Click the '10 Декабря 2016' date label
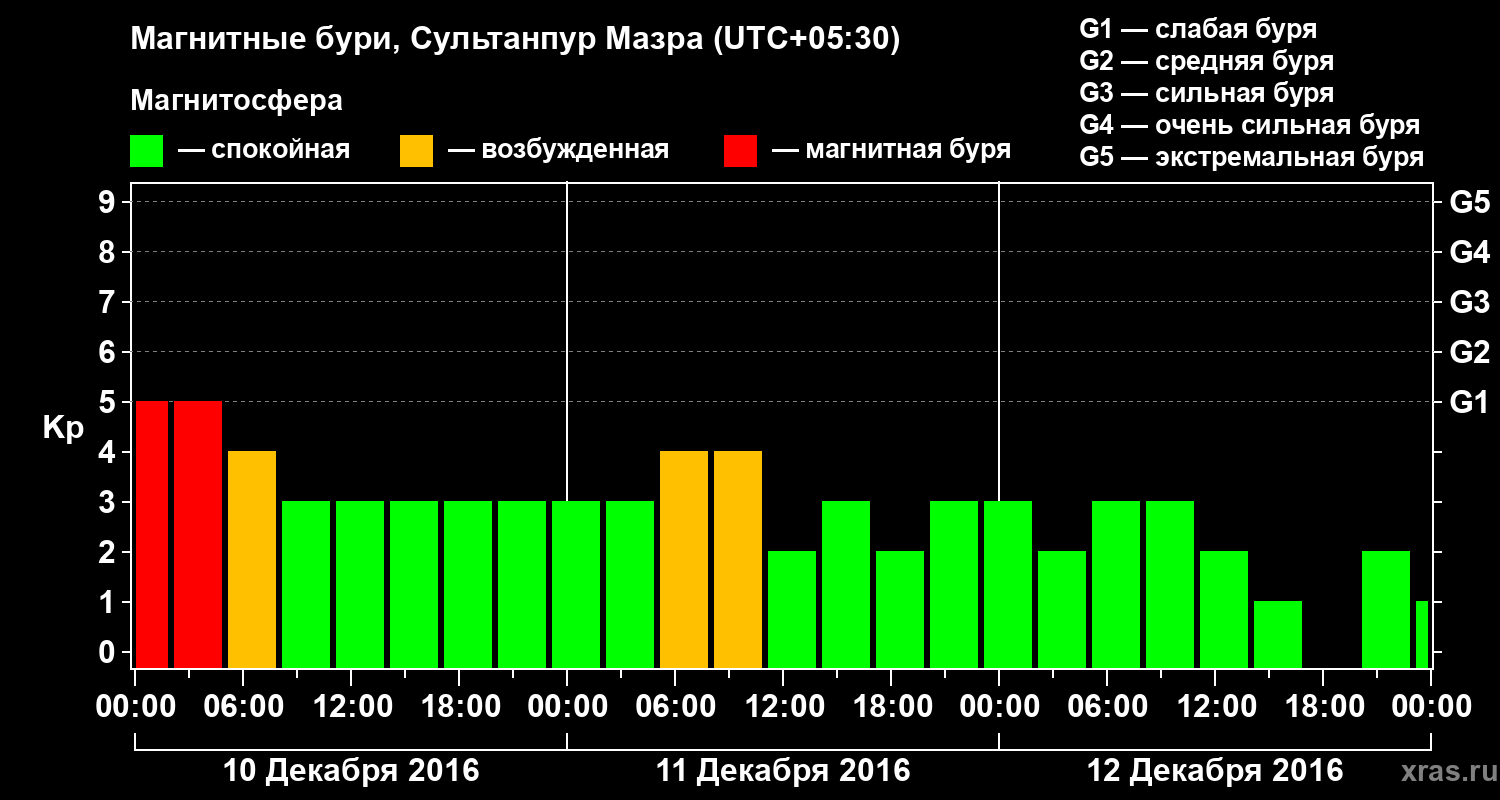1500x800 pixels. pyautogui.click(x=351, y=771)
